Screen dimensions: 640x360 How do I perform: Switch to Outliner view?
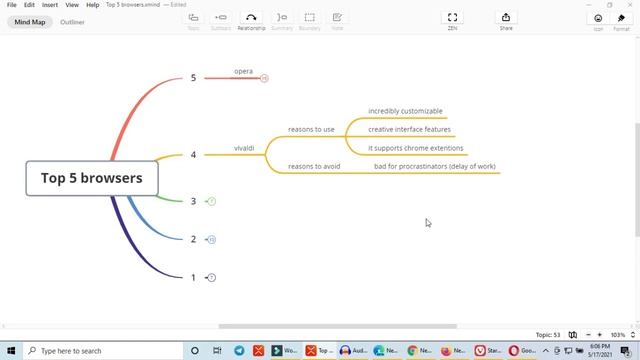click(x=72, y=22)
